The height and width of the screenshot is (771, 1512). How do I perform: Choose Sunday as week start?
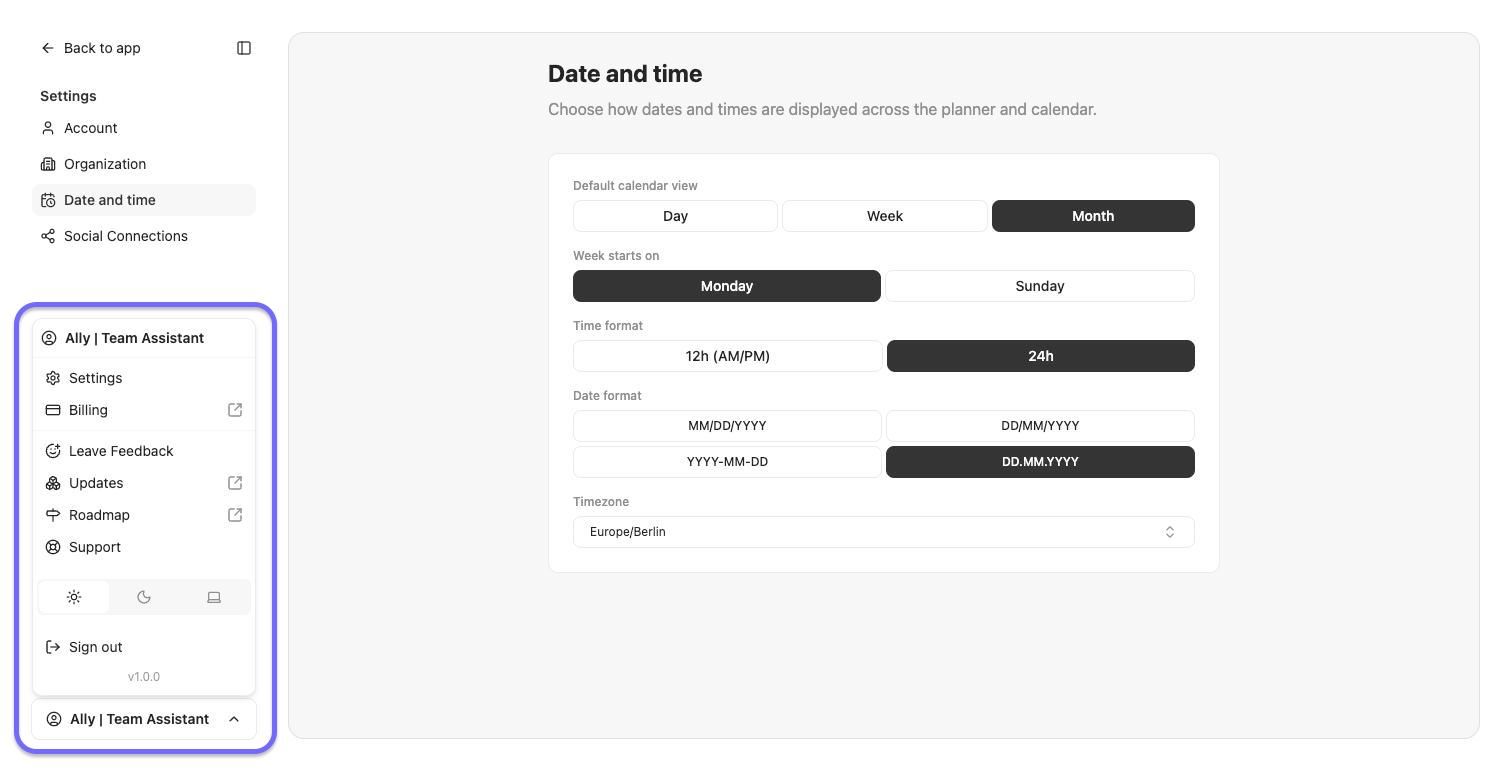[1040, 286]
